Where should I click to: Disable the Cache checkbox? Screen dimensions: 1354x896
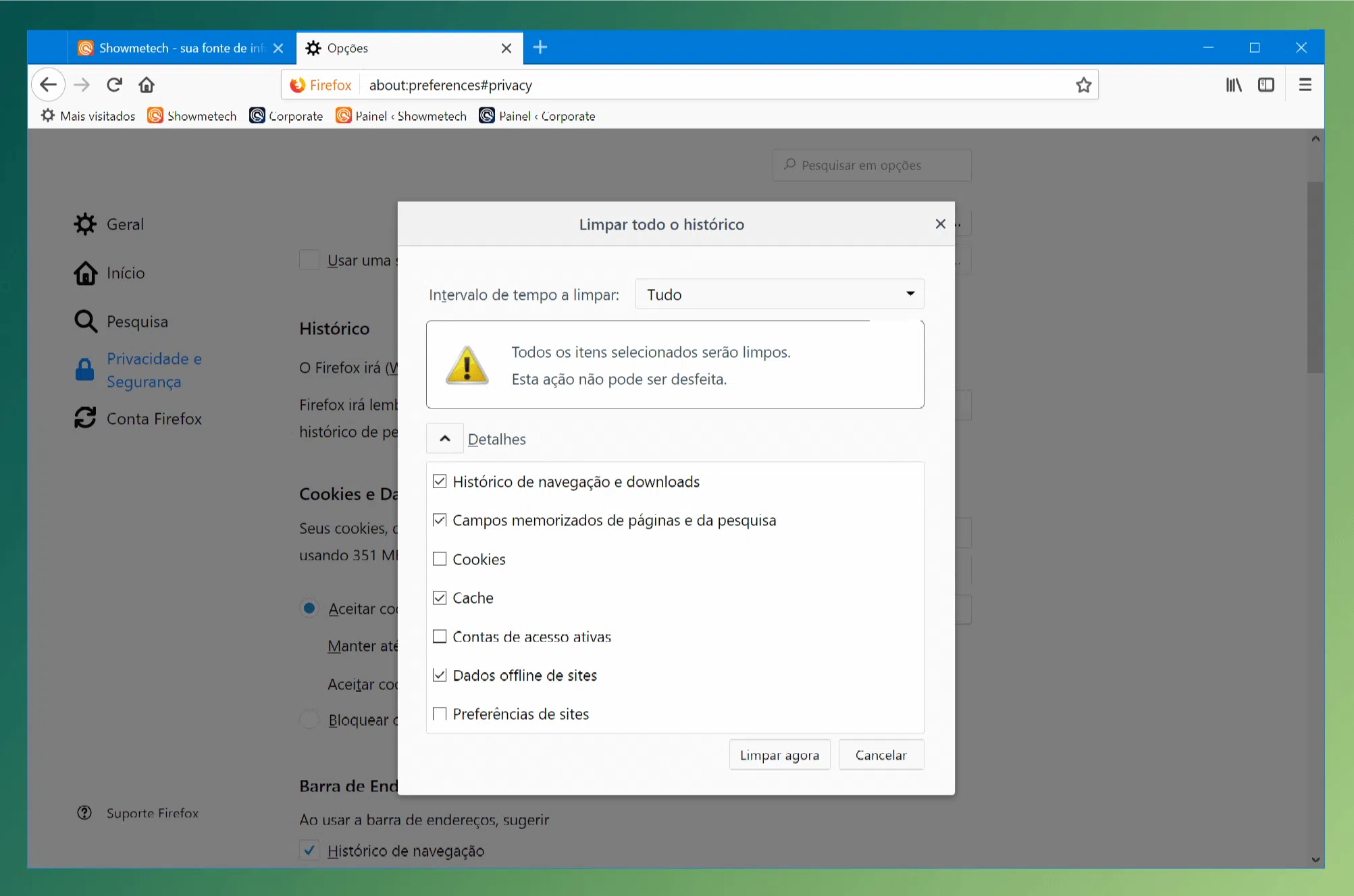click(440, 597)
